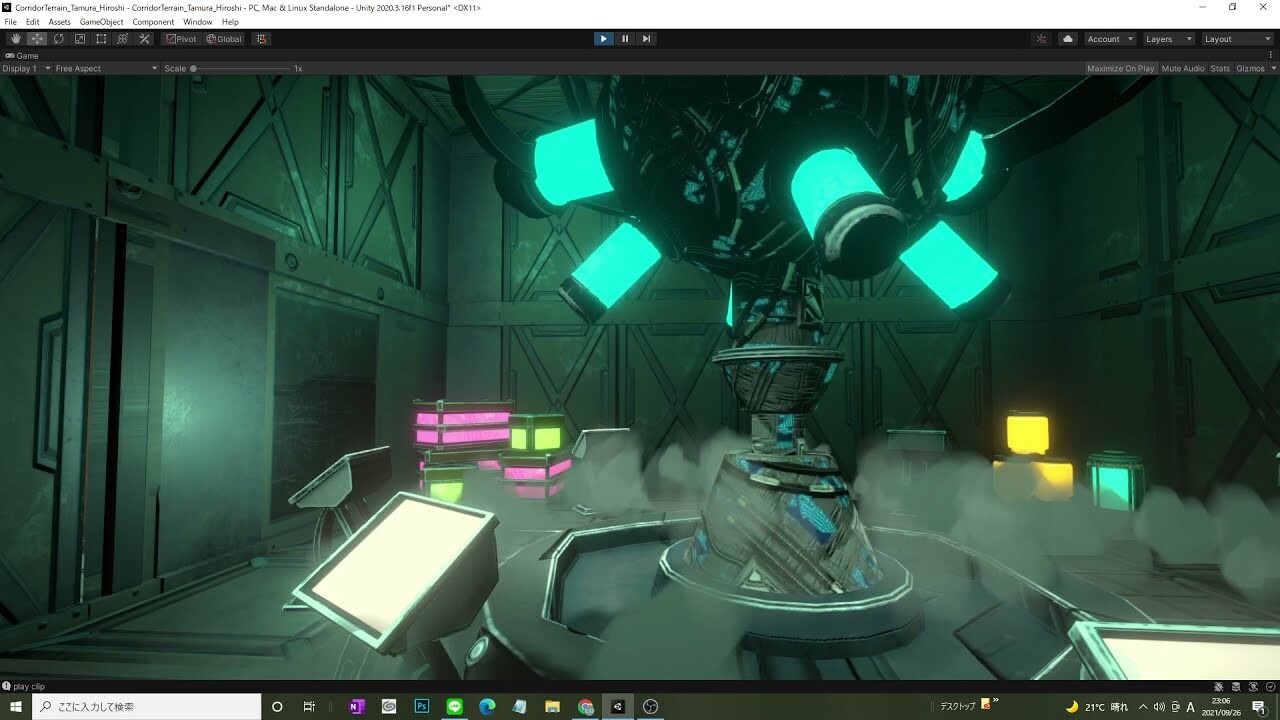Click the grid snapping icon near Global

point(259,38)
